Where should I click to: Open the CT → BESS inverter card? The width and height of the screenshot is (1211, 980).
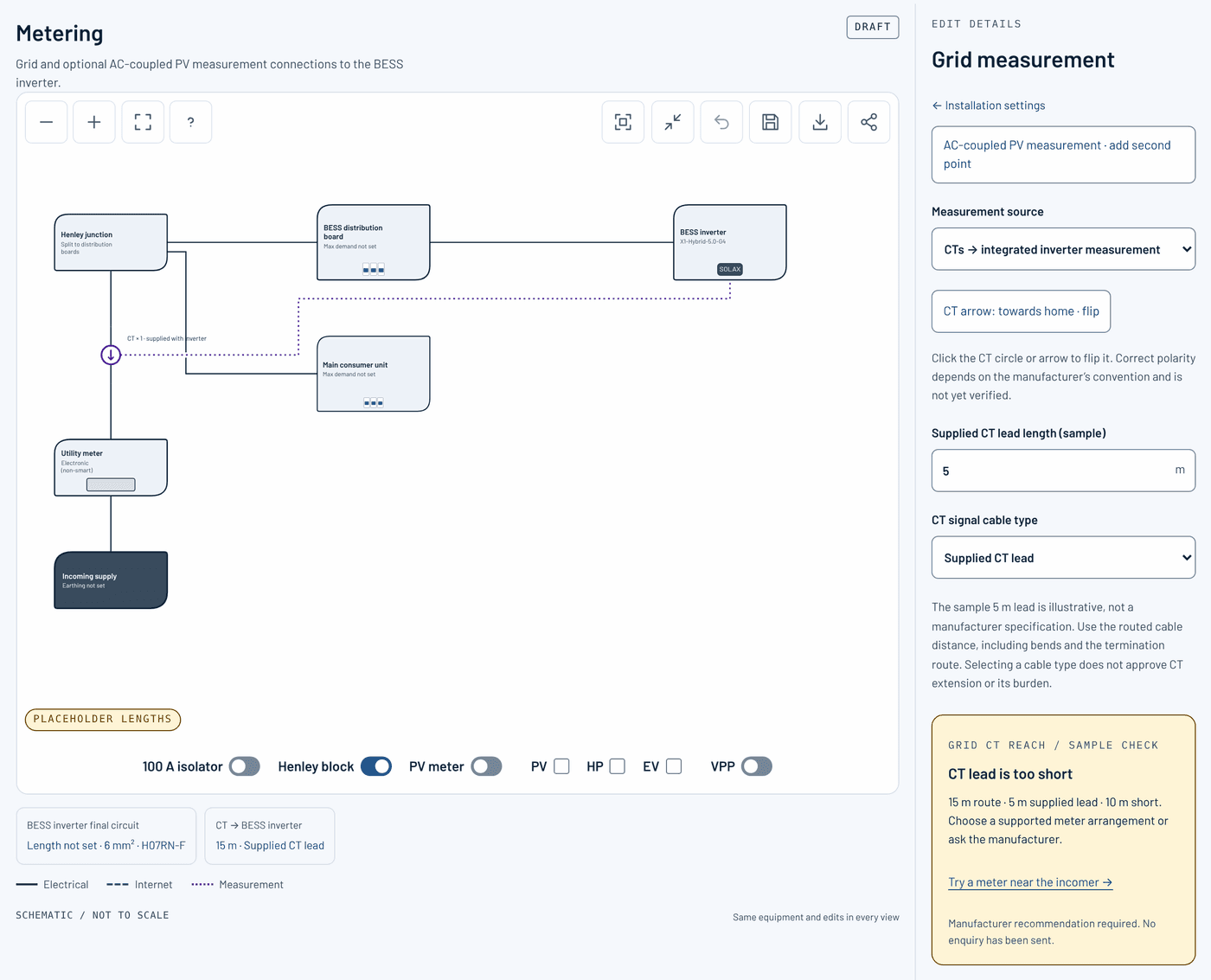tap(270, 836)
